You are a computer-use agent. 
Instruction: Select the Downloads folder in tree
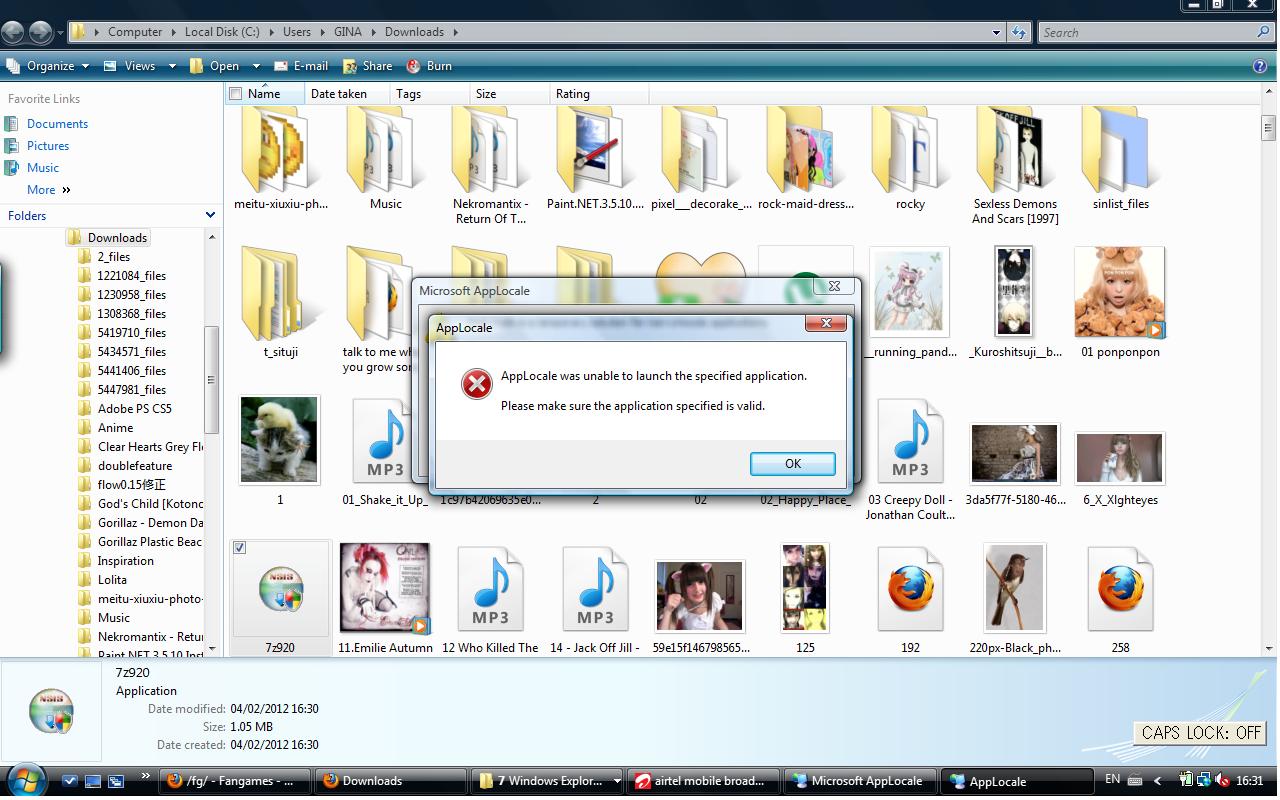tap(117, 238)
